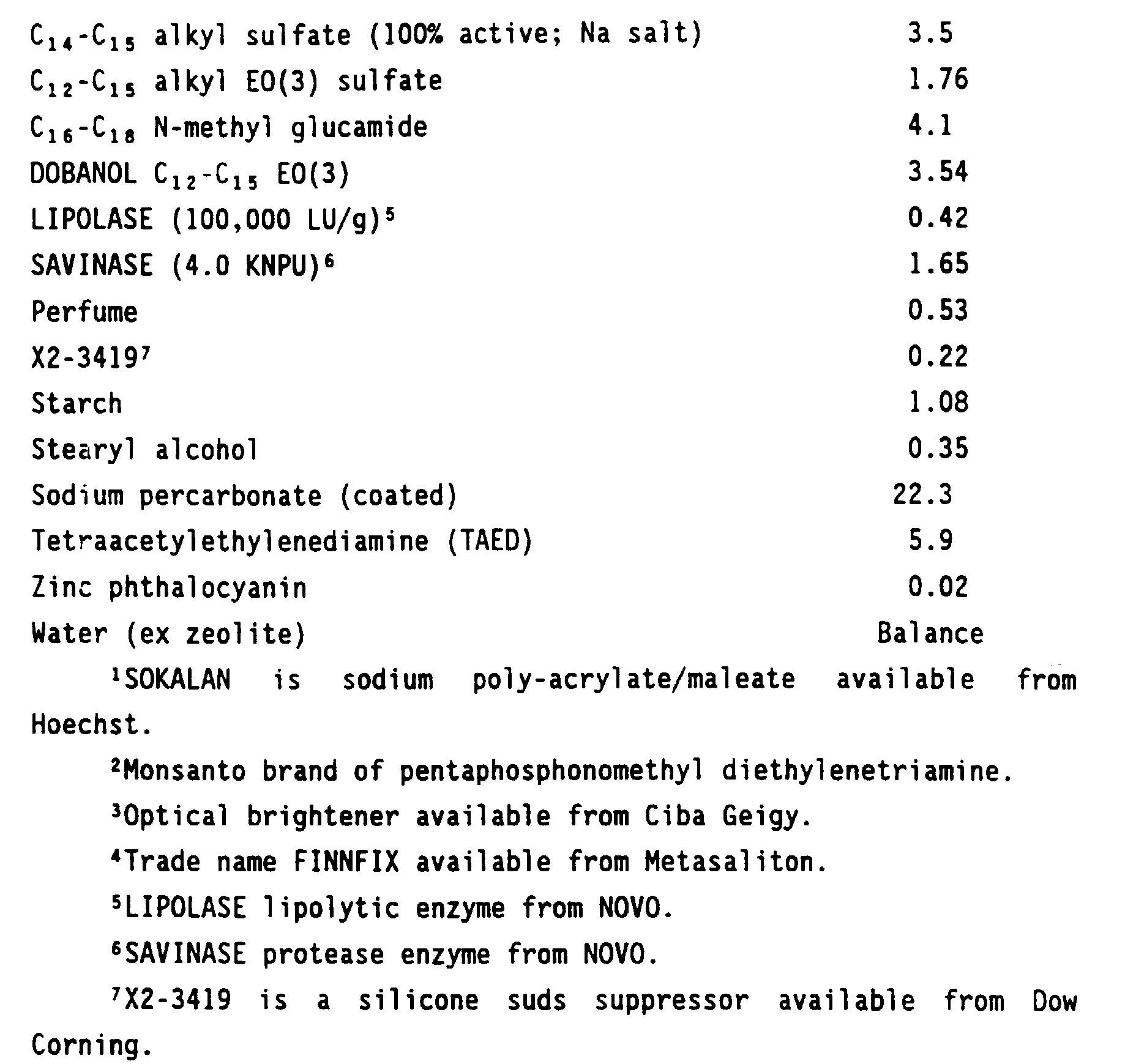Viewport: 1136px width, 1064px height.
Task: Click the Monsanto brand footnote
Action: (560, 772)
